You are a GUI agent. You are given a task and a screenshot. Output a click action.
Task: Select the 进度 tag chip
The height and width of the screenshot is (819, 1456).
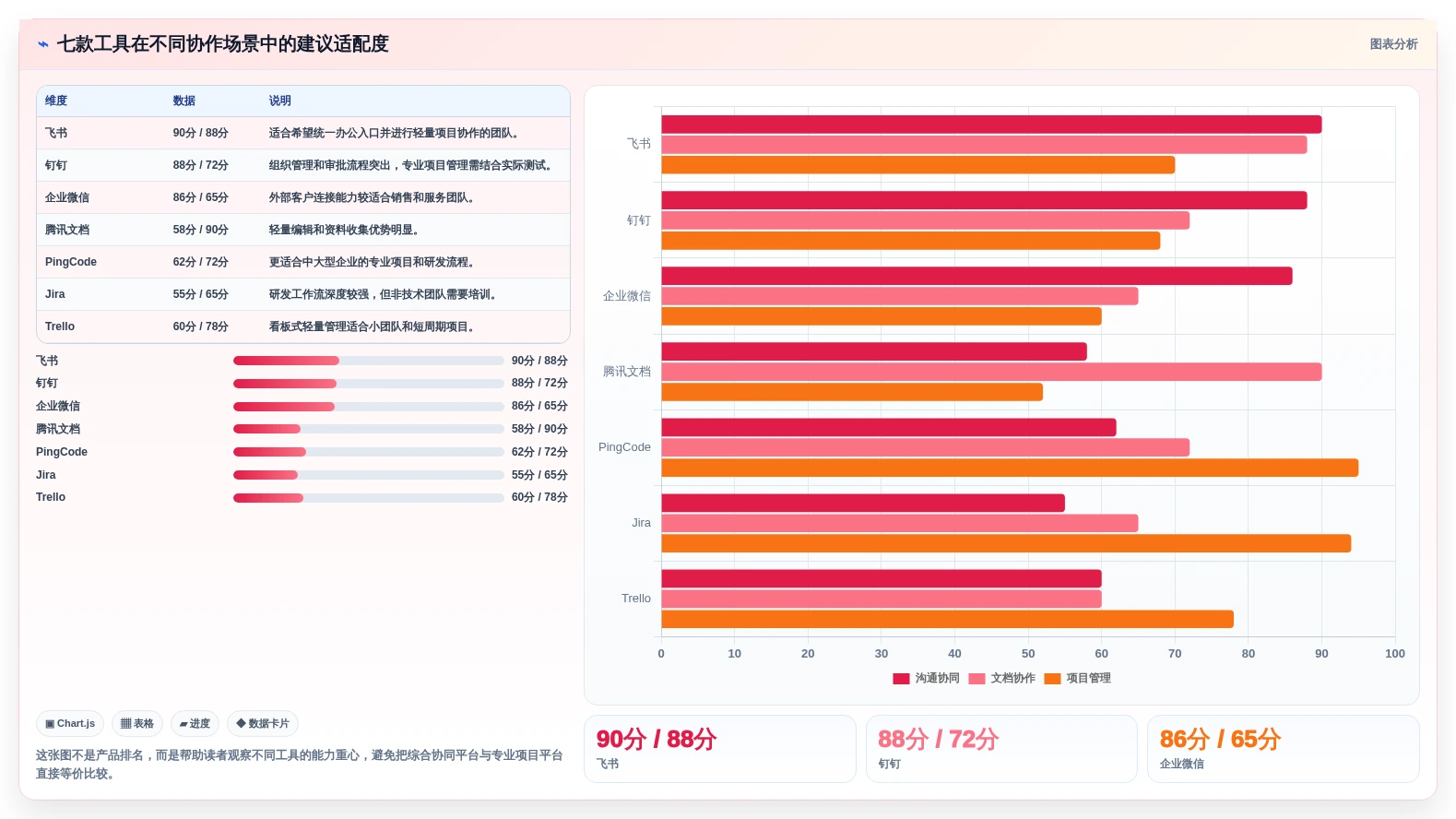(195, 724)
